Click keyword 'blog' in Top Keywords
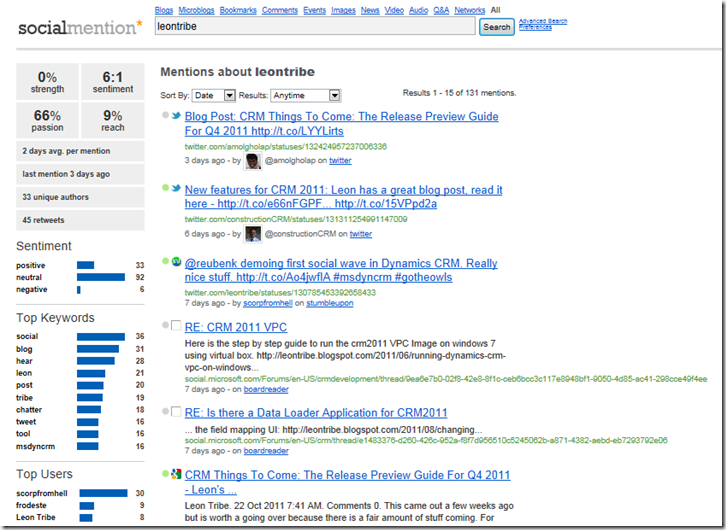 (x=24, y=349)
